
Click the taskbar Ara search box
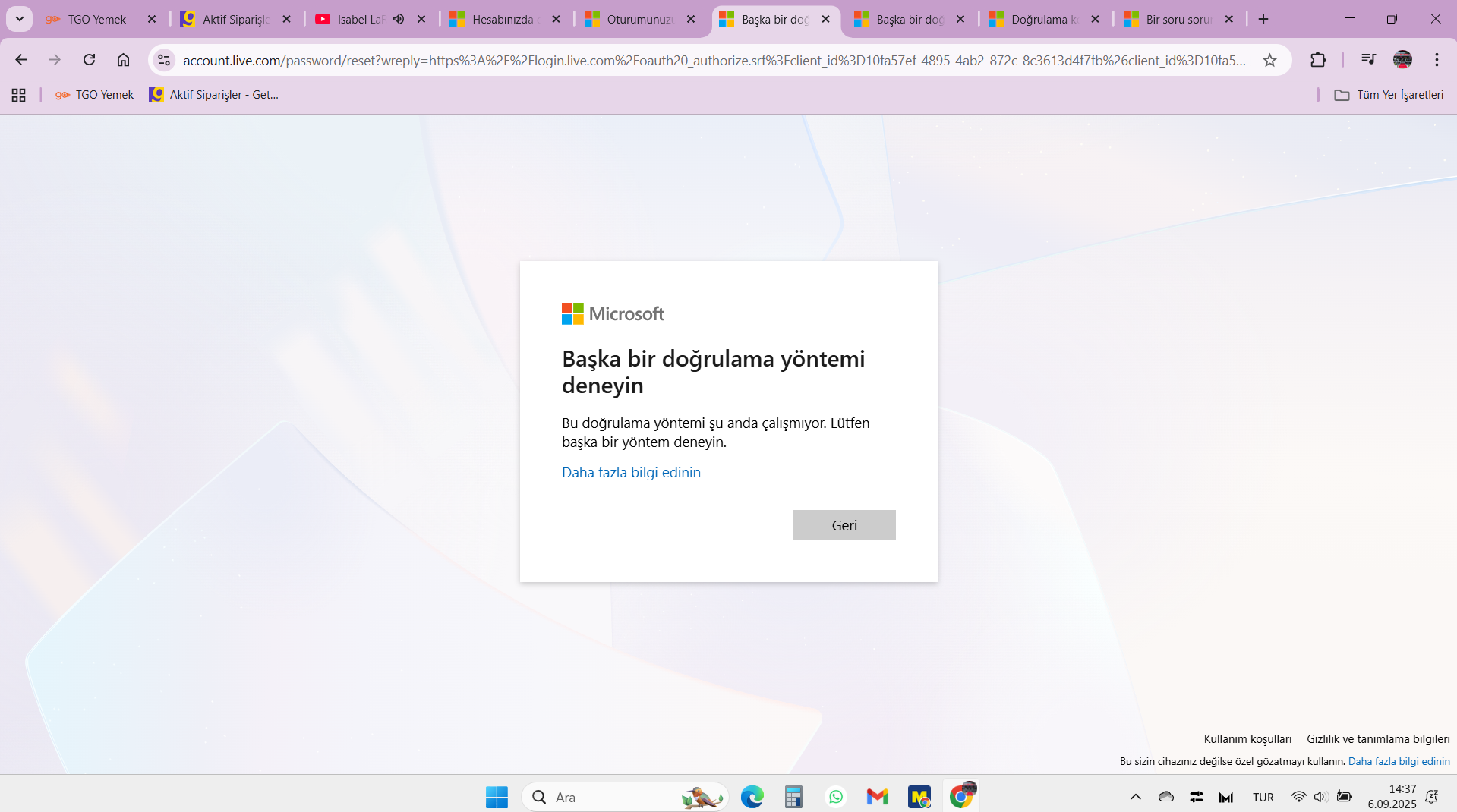click(625, 797)
